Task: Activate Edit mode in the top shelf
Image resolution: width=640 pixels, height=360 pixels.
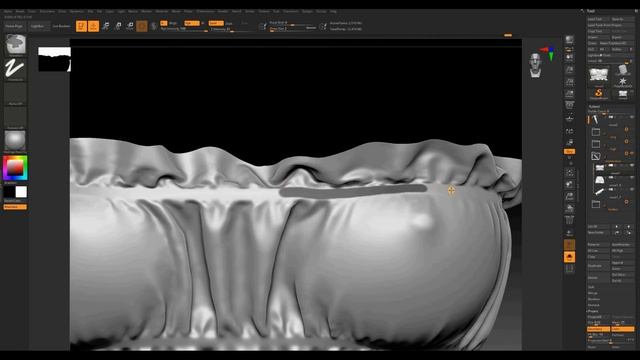Action: (x=81, y=26)
